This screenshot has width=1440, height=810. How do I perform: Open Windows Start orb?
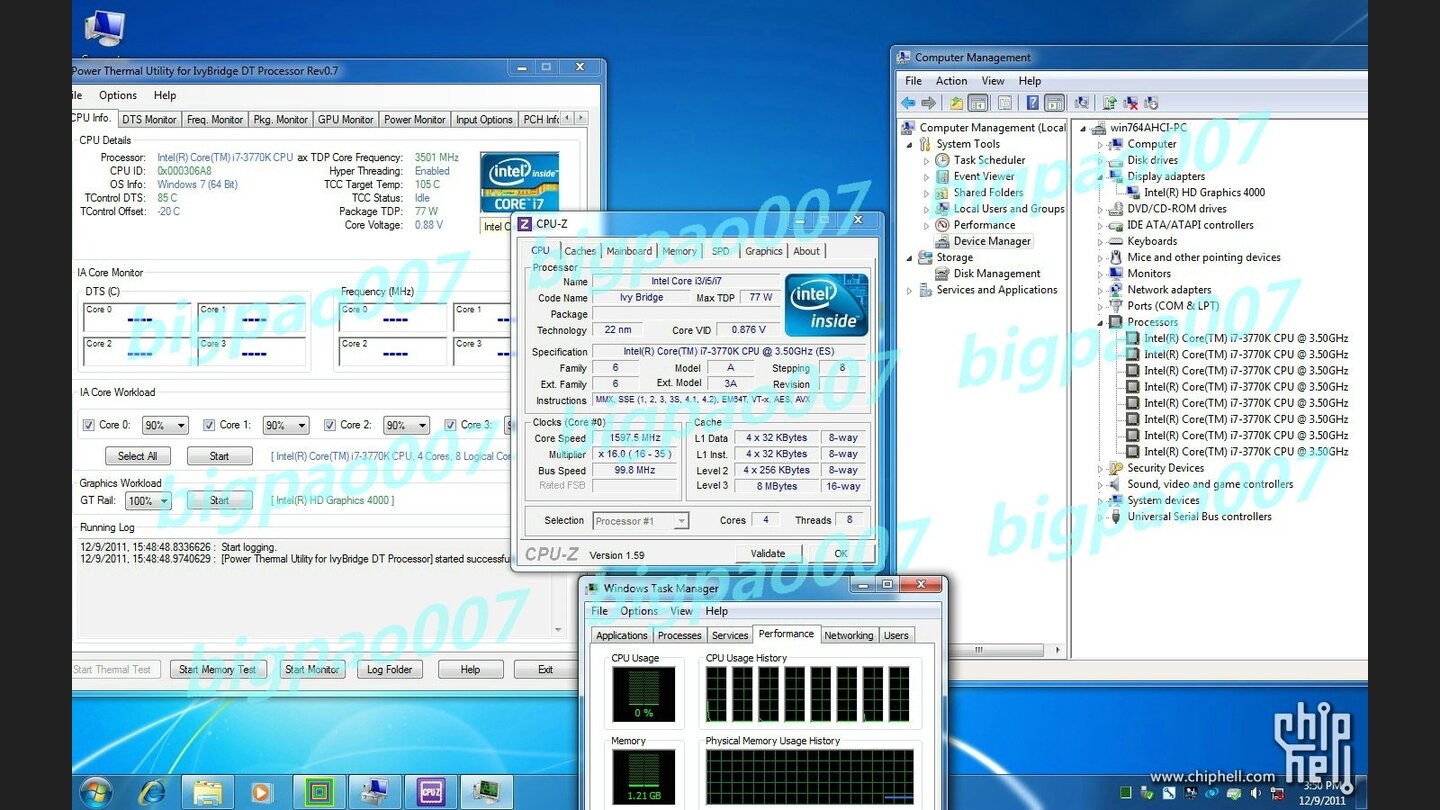96,792
